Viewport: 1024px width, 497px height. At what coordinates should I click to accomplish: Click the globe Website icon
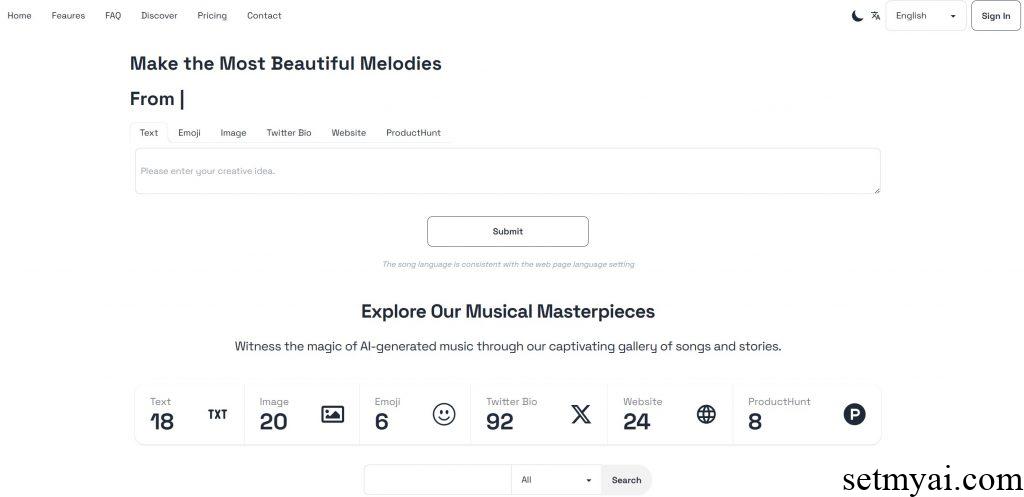point(706,414)
